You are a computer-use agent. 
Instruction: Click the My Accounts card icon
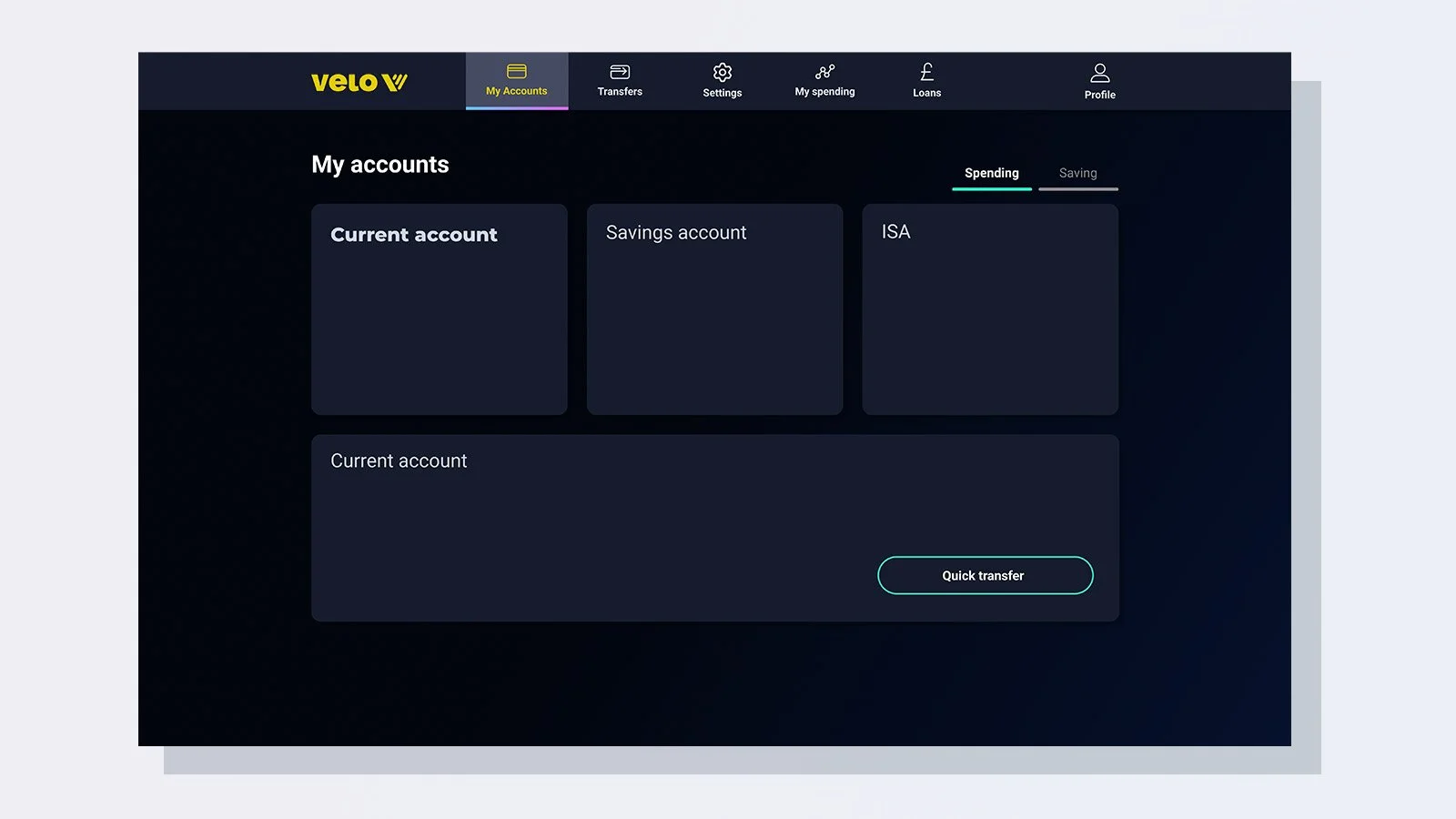coord(517,71)
